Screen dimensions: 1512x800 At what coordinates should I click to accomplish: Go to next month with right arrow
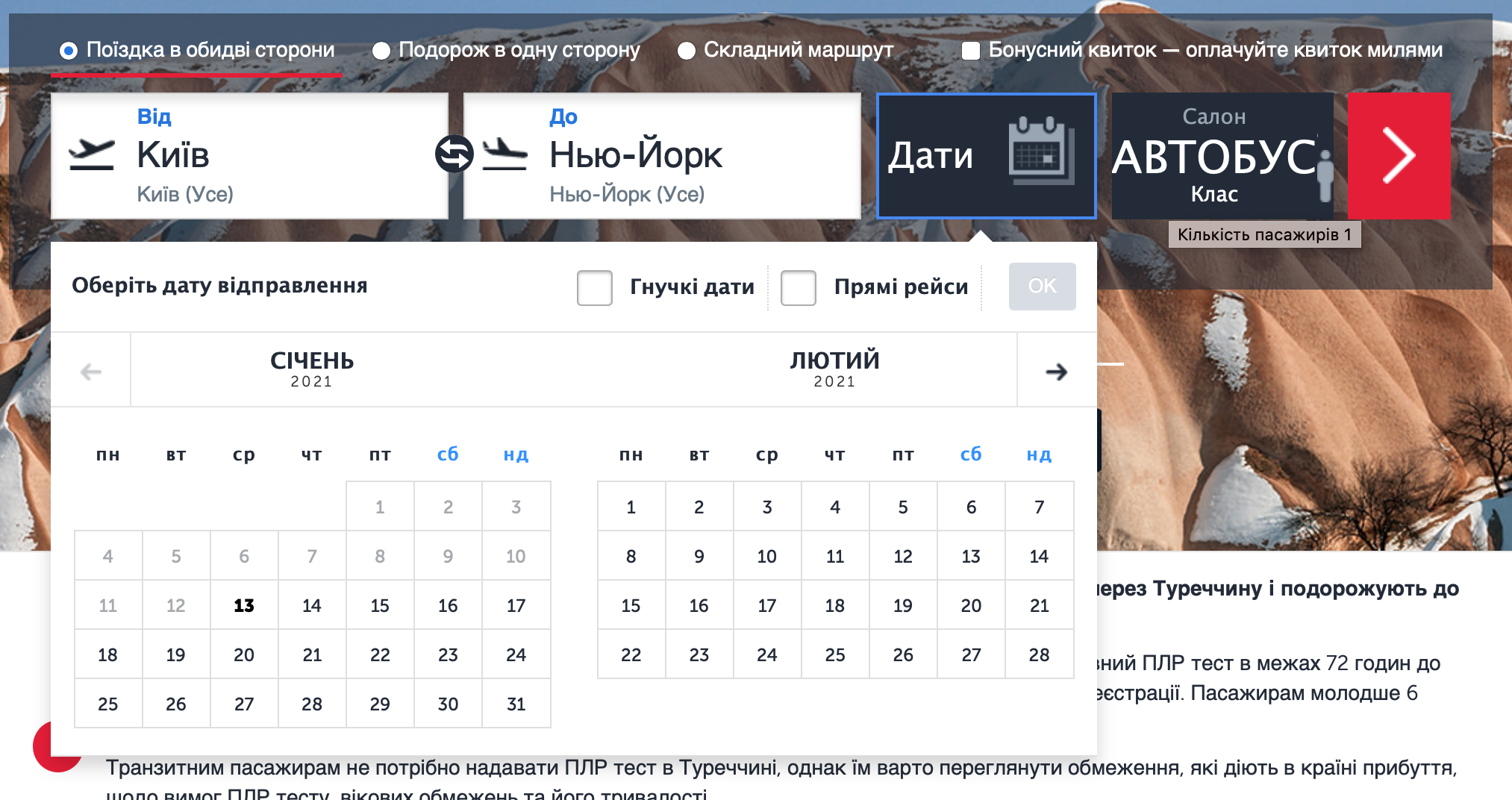pos(1056,372)
